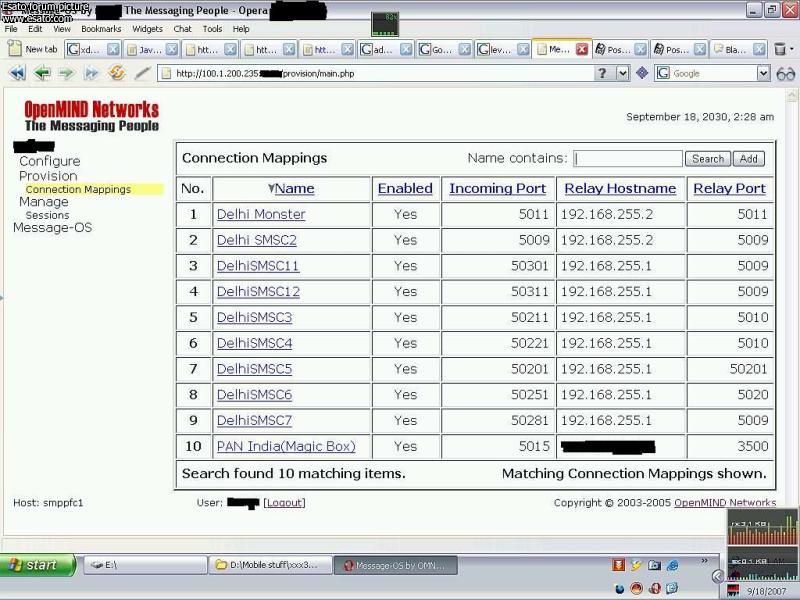The width and height of the screenshot is (800, 600).
Task: Go forward with the green Forward arrow
Action: click(66, 73)
